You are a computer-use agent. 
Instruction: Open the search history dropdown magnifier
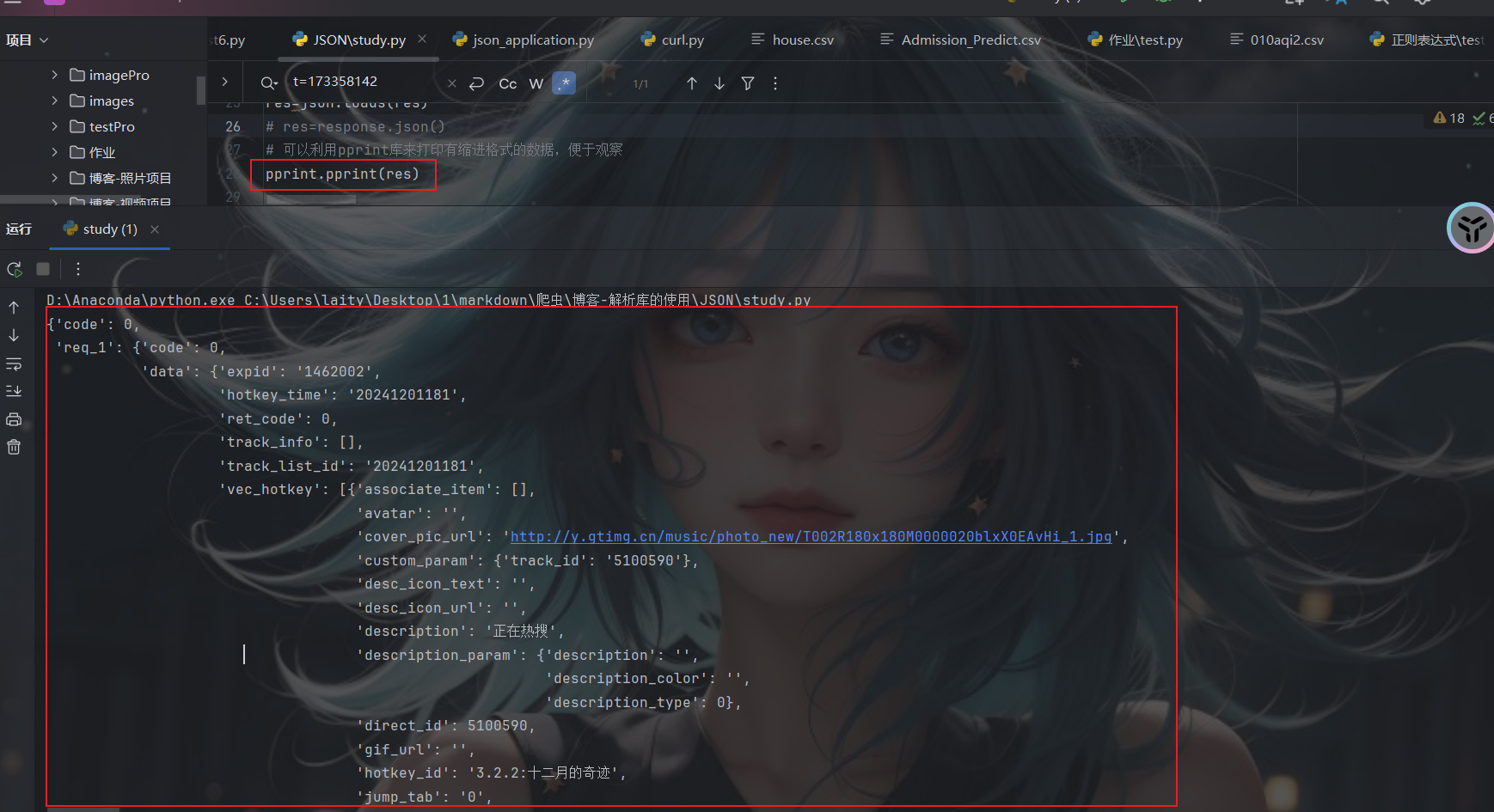[x=268, y=83]
